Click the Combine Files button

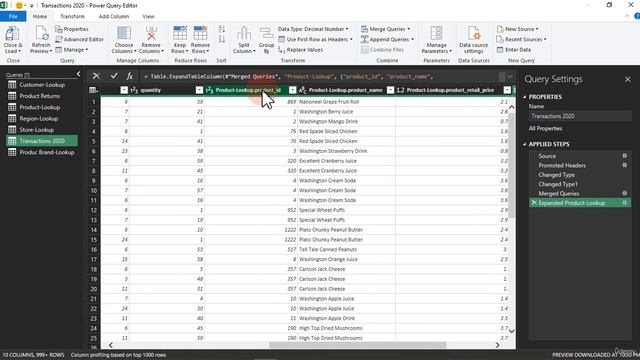(382, 49)
